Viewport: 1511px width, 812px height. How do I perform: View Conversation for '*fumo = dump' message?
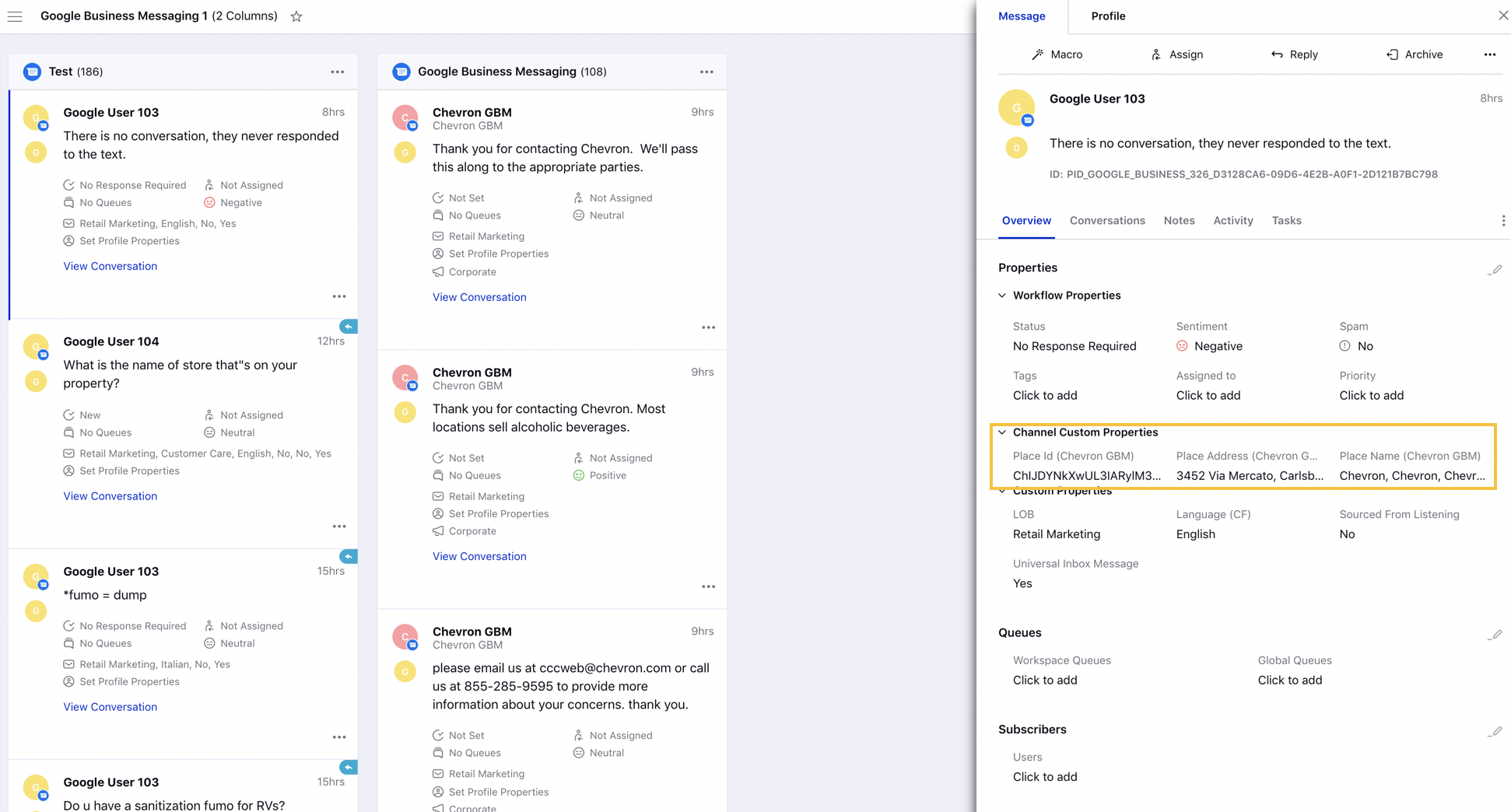coord(110,707)
